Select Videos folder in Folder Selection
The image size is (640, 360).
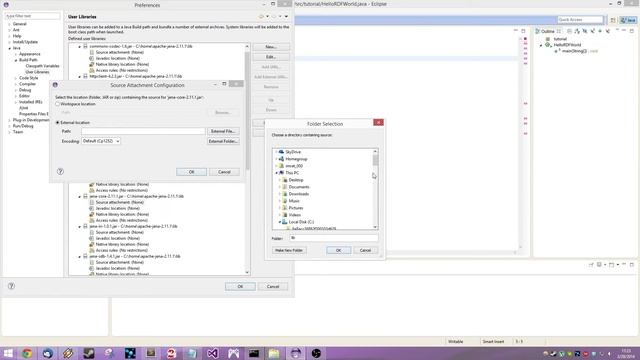(x=295, y=215)
